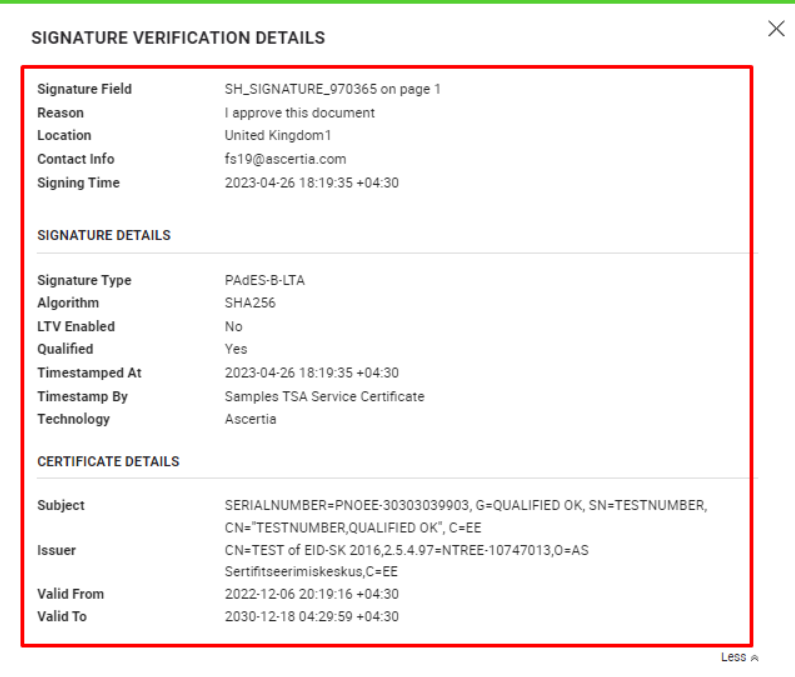The height and width of the screenshot is (677, 795).
Task: Click the signature field value SH_SIGNATURE_970365
Action: (332, 89)
